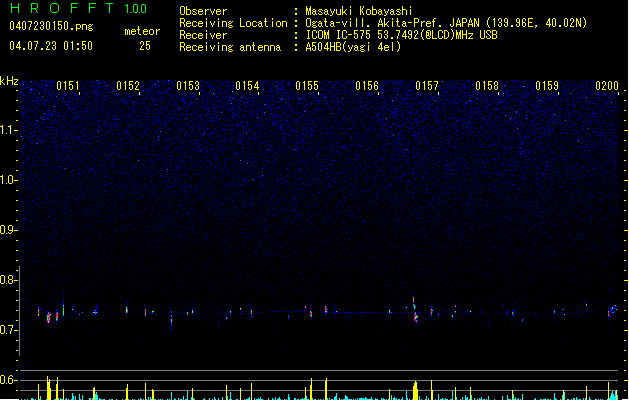Viewport: 629px width, 400px height.
Task: Click the 1.1 kHz axis label
Action: point(8,130)
